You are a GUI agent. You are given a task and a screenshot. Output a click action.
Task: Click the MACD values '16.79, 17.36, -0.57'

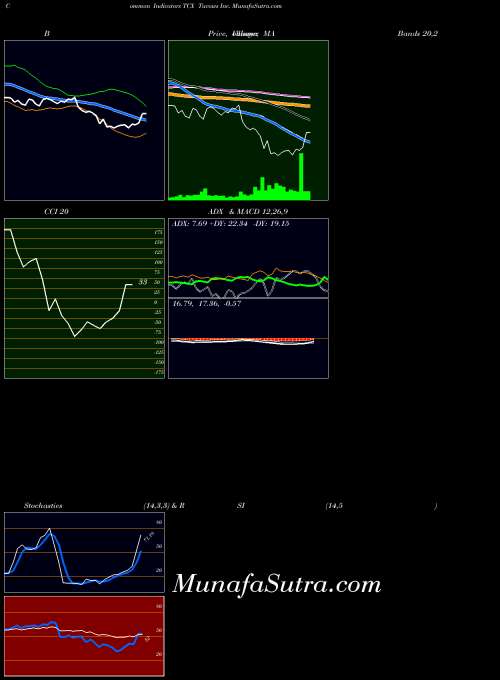pyautogui.click(x=207, y=304)
